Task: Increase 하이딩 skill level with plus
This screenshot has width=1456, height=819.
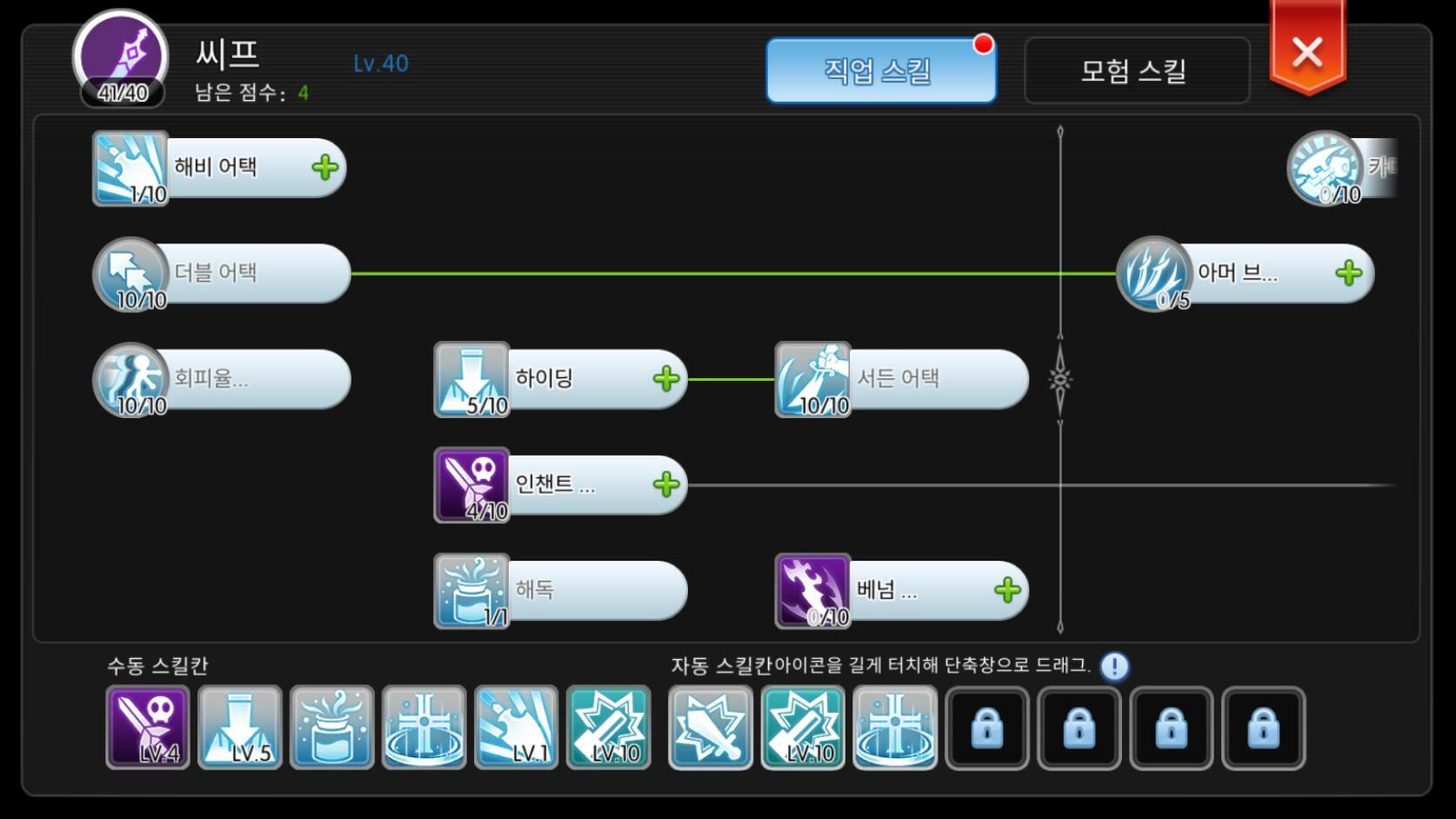Action: pos(666,378)
